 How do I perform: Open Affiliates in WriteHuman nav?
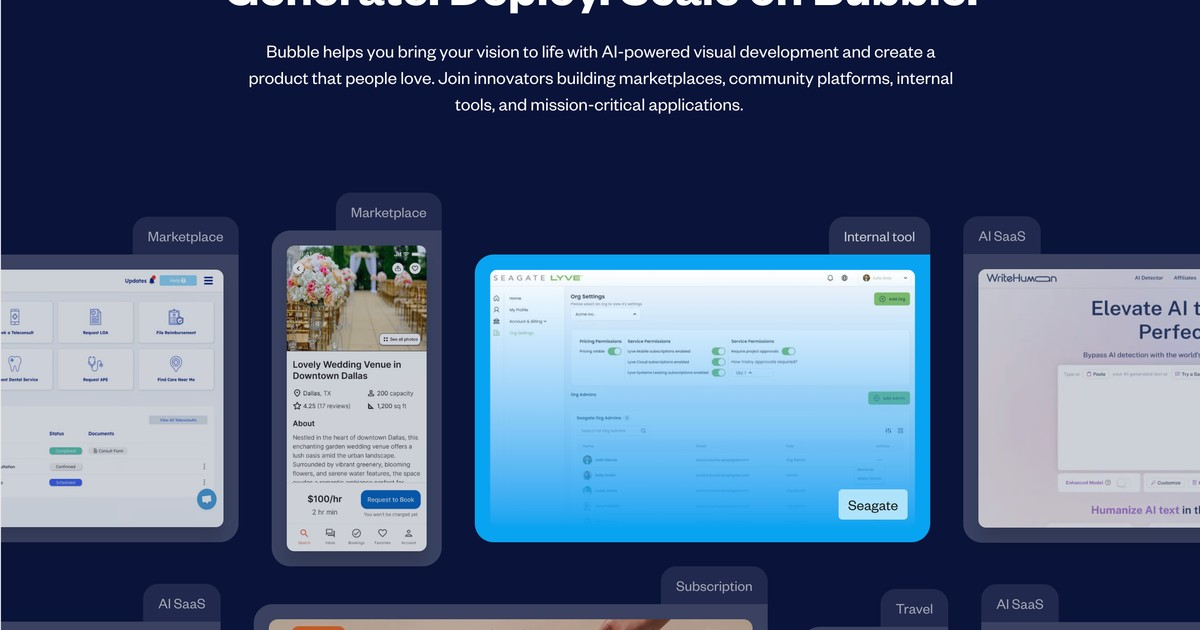click(1186, 278)
